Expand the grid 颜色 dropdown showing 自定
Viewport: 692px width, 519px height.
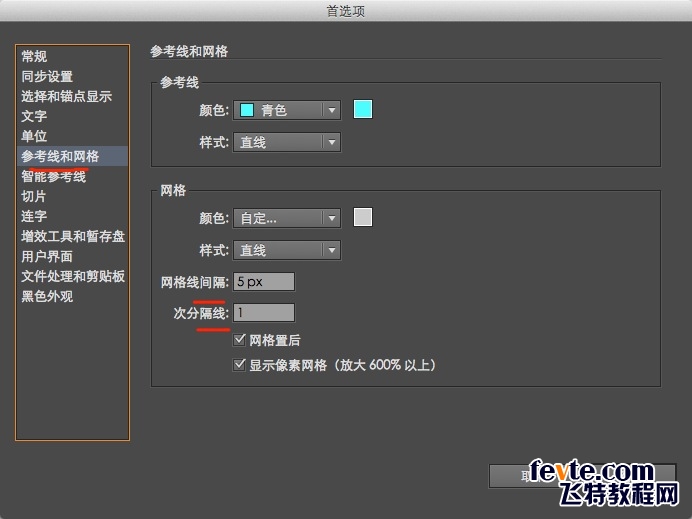click(x=287, y=218)
